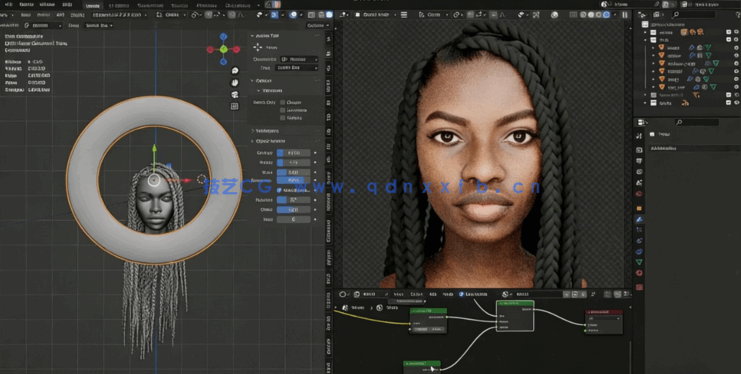Click the pan hand button in left viewport
The width and height of the screenshot is (741, 374).
click(235, 83)
